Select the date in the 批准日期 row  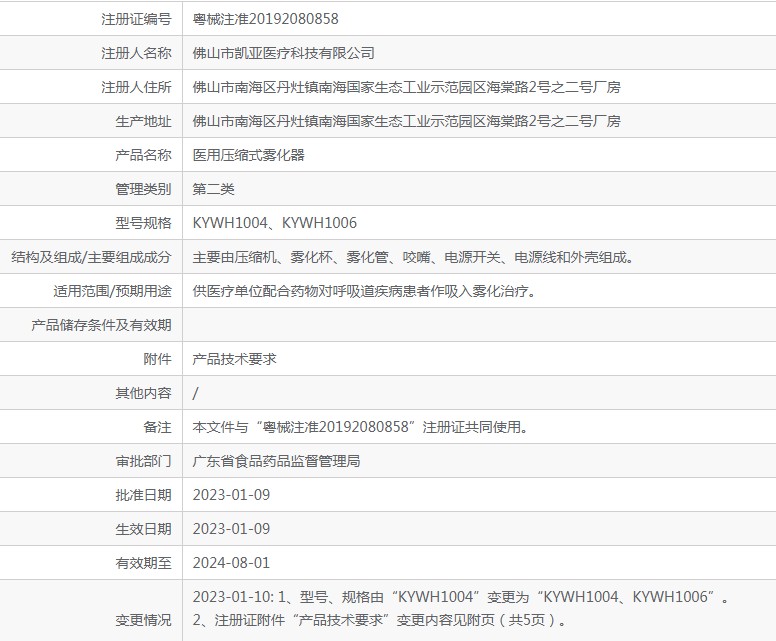click(231, 495)
